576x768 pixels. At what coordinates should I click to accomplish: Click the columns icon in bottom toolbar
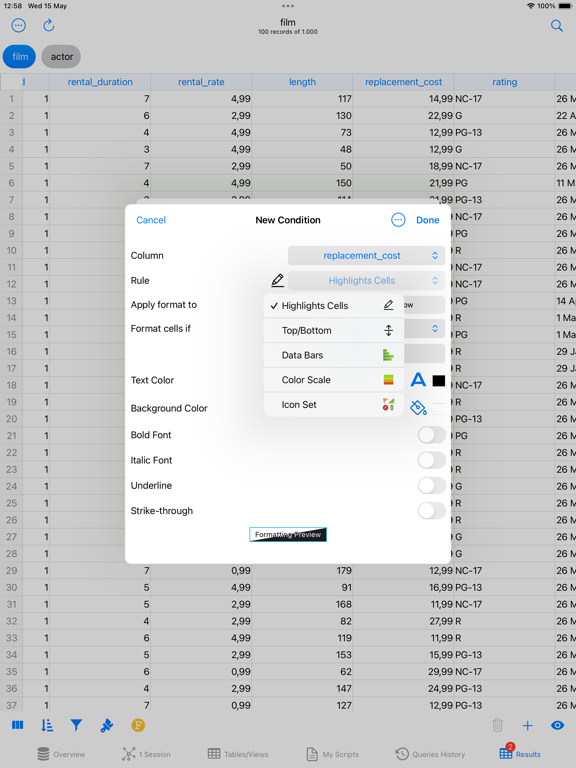[18, 725]
